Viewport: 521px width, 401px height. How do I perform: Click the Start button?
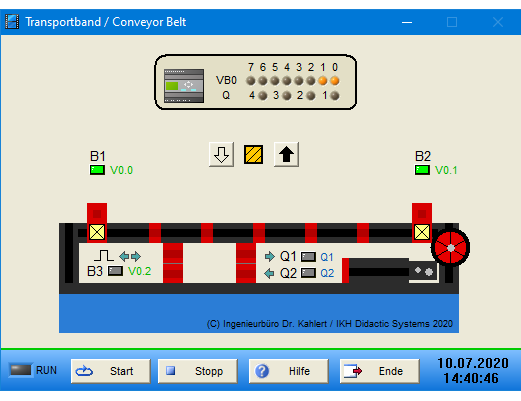coord(111,371)
